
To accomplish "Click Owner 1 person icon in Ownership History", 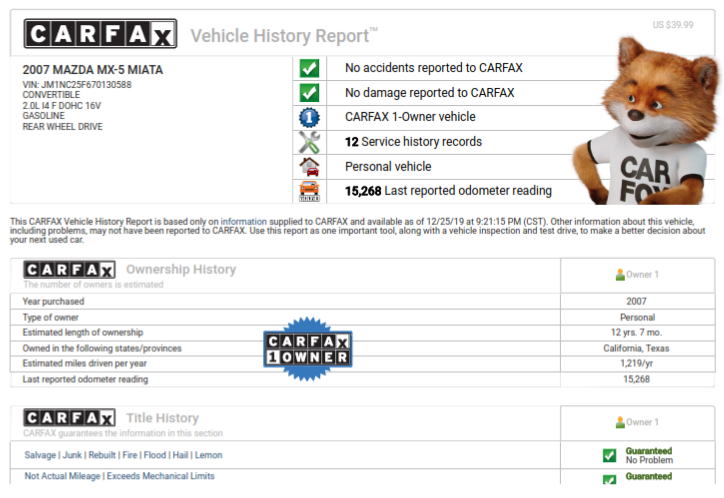I will tap(620, 275).
